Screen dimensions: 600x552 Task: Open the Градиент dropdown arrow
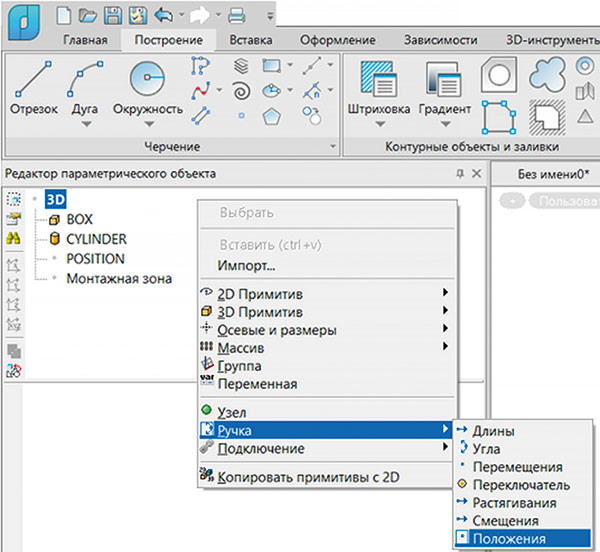tap(445, 124)
